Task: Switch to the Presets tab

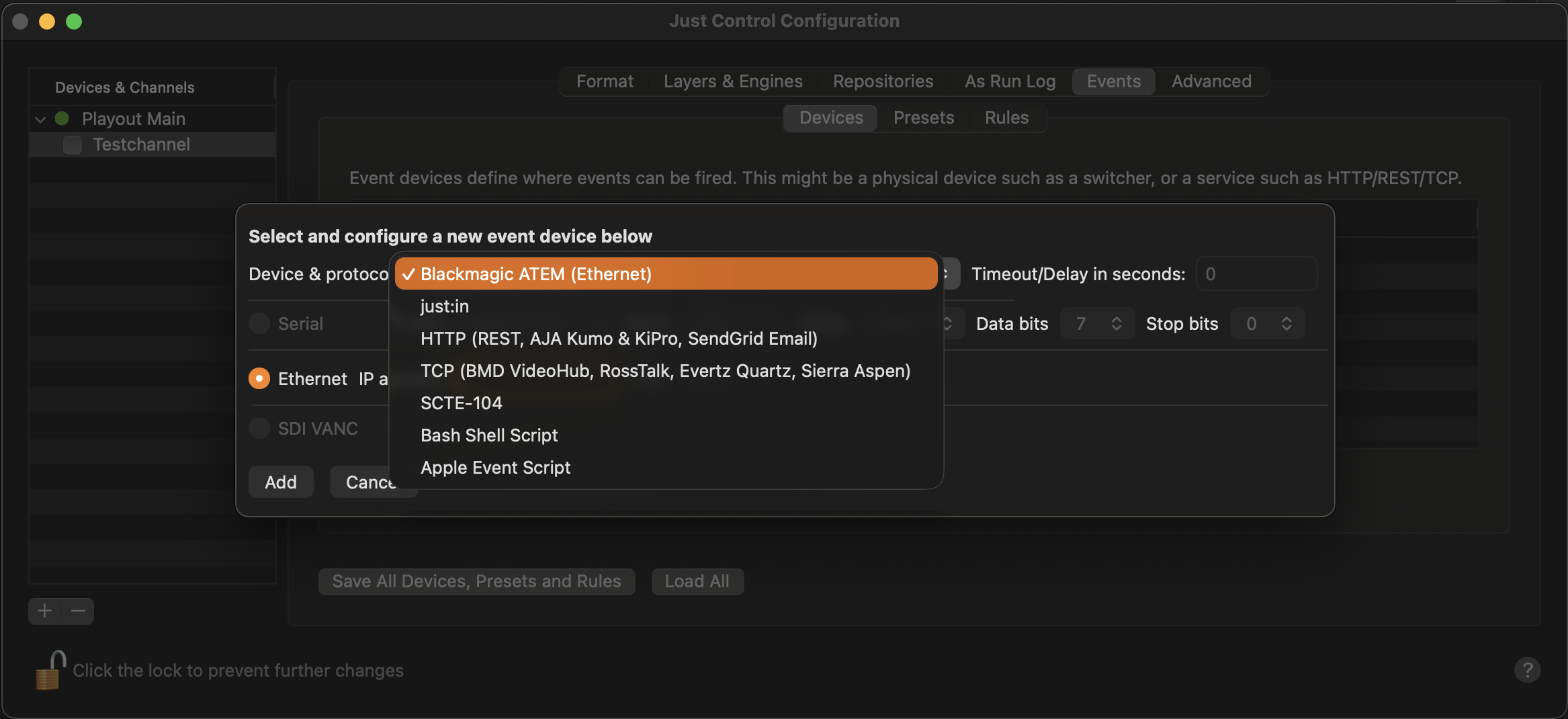Action: (924, 118)
